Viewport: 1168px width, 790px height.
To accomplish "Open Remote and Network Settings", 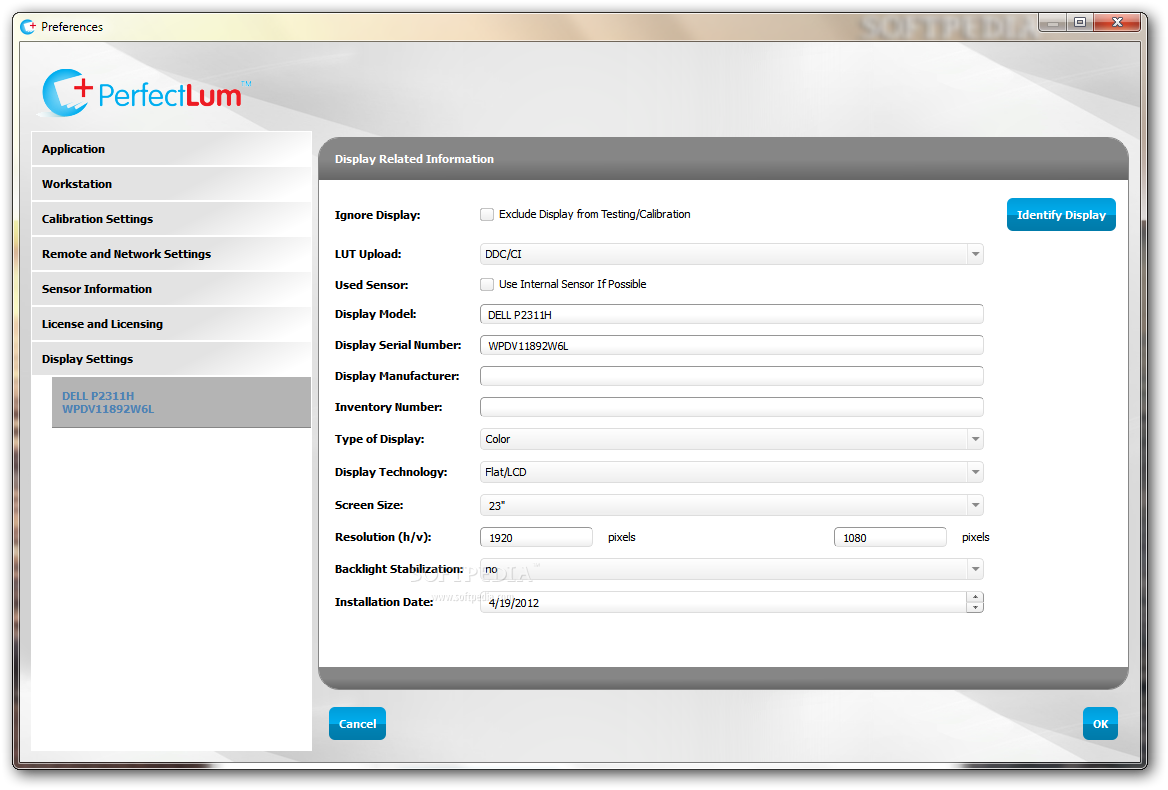I will (x=171, y=254).
